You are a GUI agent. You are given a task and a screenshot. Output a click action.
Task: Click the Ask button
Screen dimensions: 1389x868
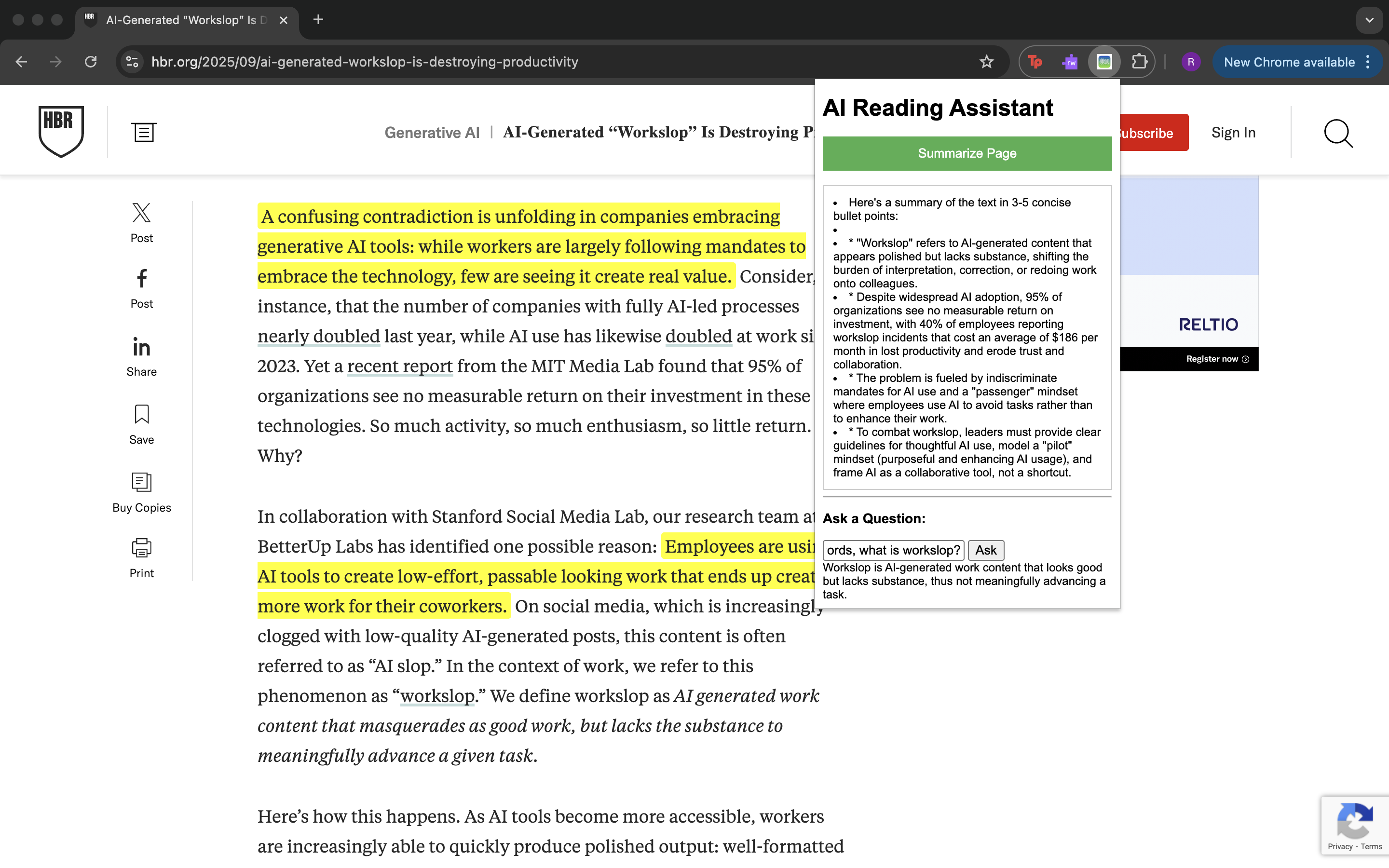click(985, 550)
